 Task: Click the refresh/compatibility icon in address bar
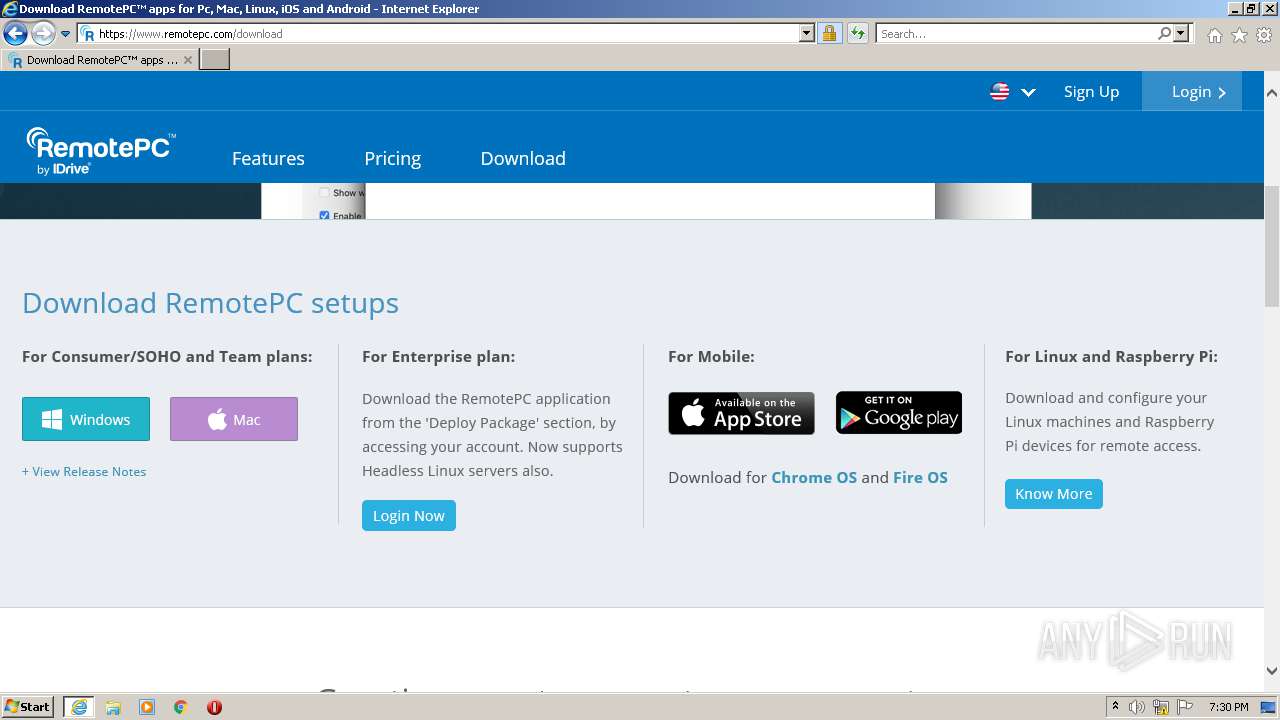click(x=857, y=34)
